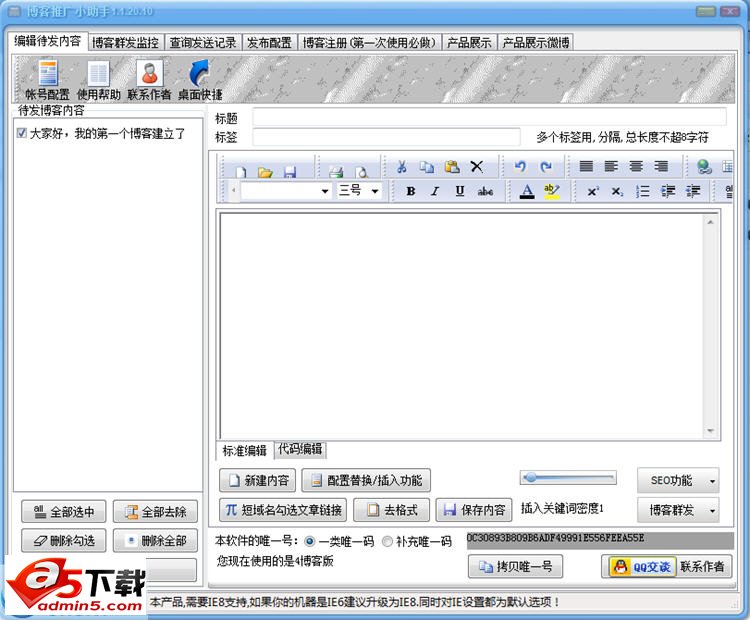Click the keyword density slider handle

pos(529,477)
